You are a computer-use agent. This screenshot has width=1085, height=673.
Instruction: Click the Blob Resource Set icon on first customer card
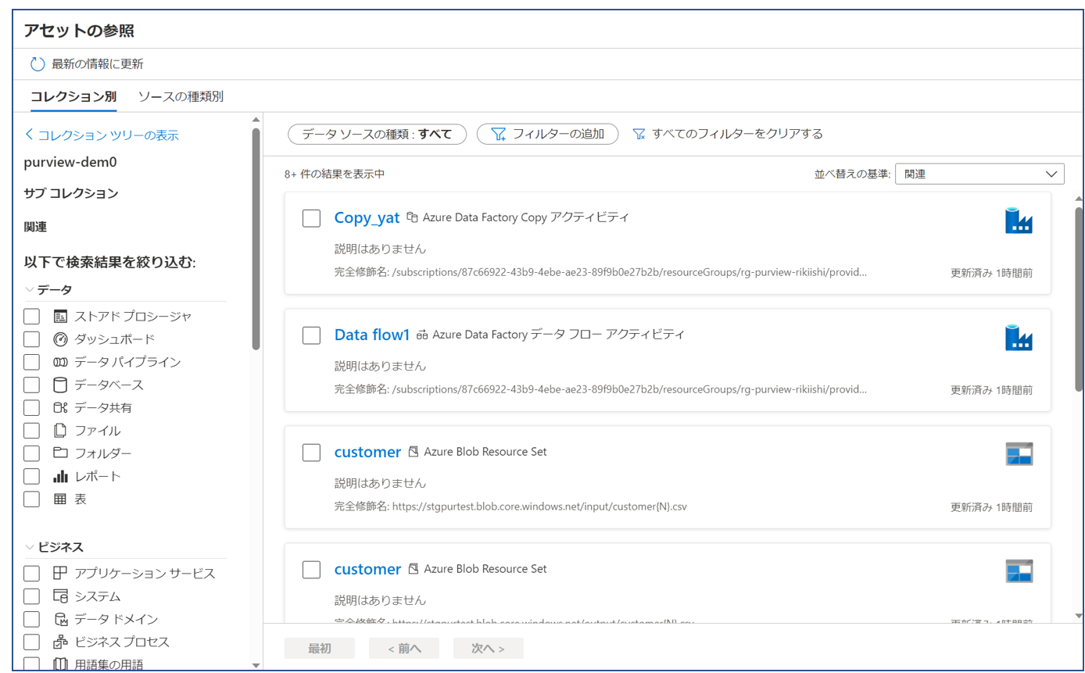(1018, 454)
